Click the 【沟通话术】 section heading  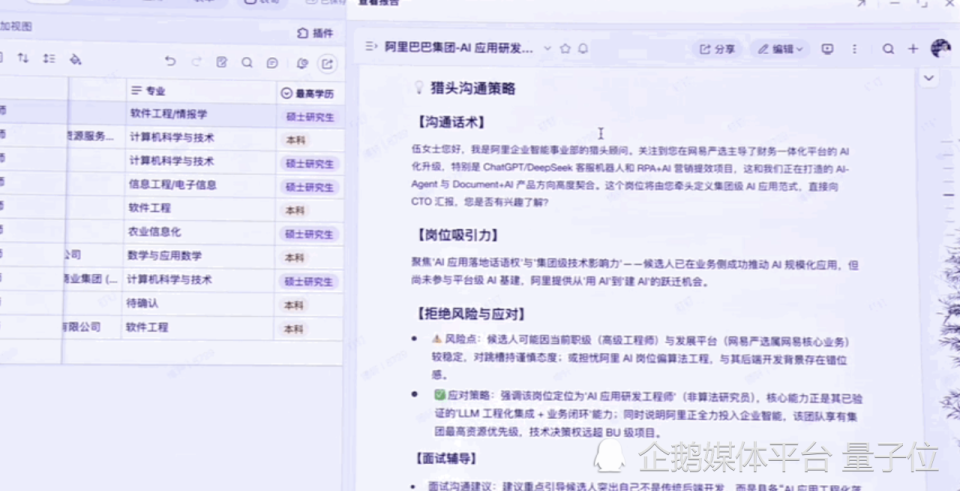tap(451, 122)
